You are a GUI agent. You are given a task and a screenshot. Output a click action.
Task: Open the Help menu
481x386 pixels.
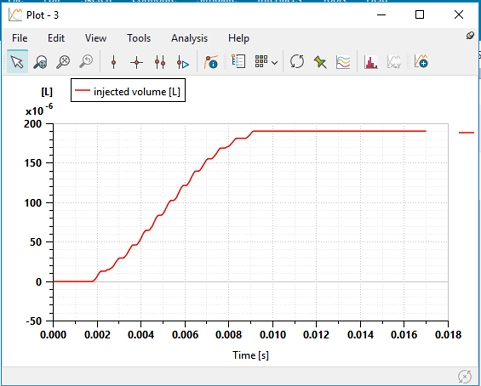coord(239,38)
